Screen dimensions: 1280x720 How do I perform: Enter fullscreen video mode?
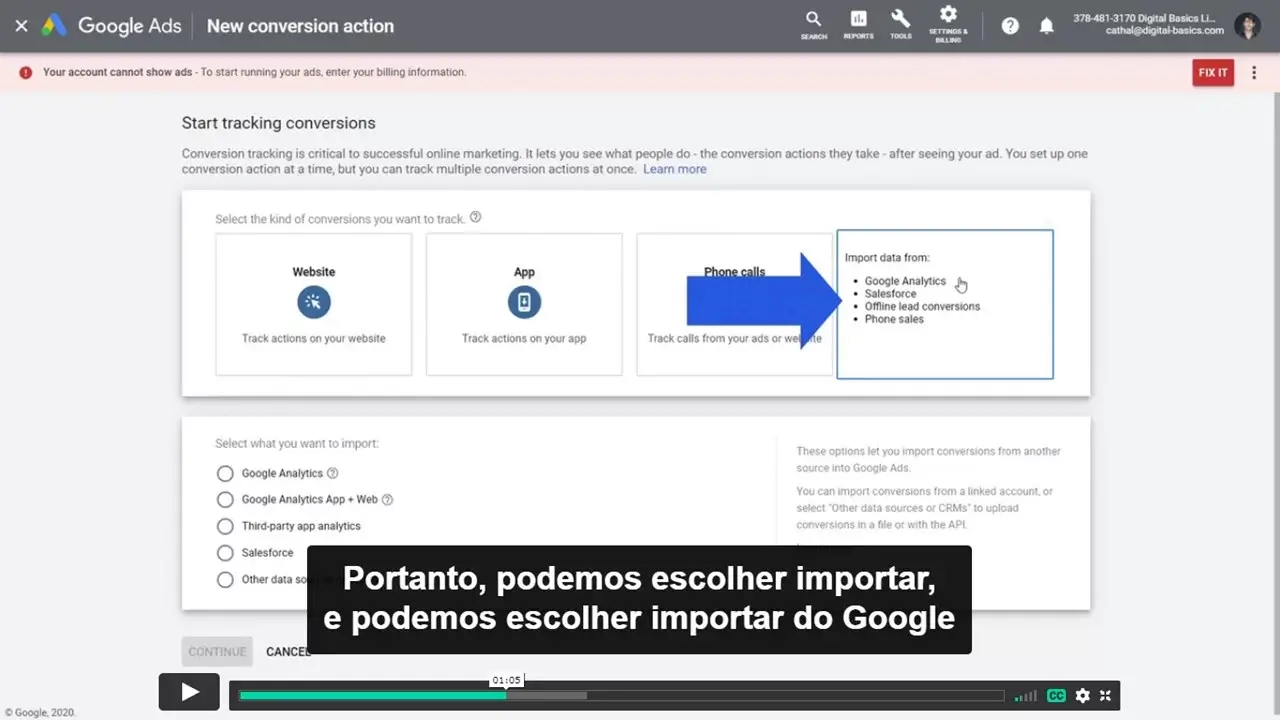(x=1106, y=696)
